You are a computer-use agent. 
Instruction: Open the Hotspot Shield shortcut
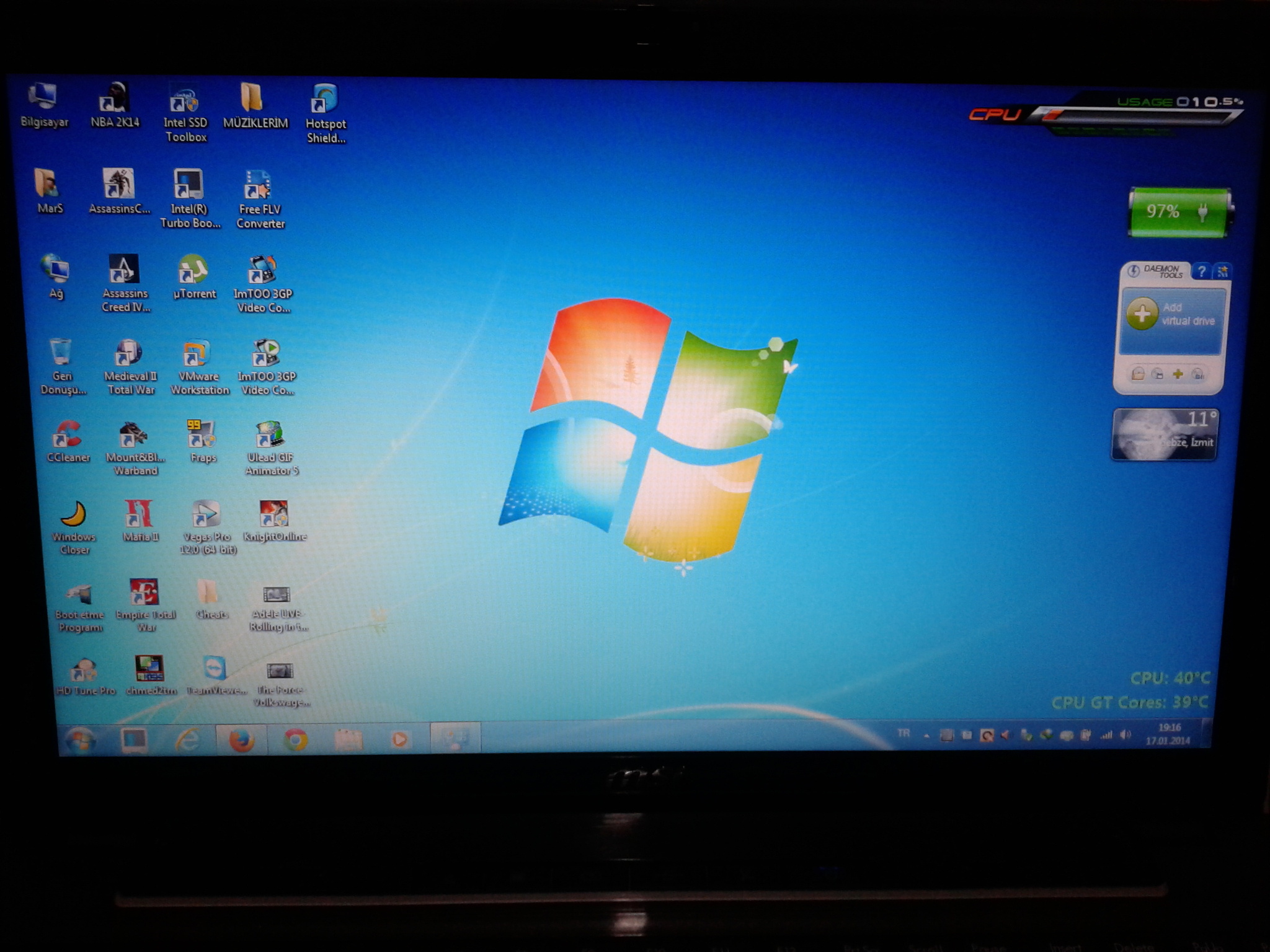(325, 114)
